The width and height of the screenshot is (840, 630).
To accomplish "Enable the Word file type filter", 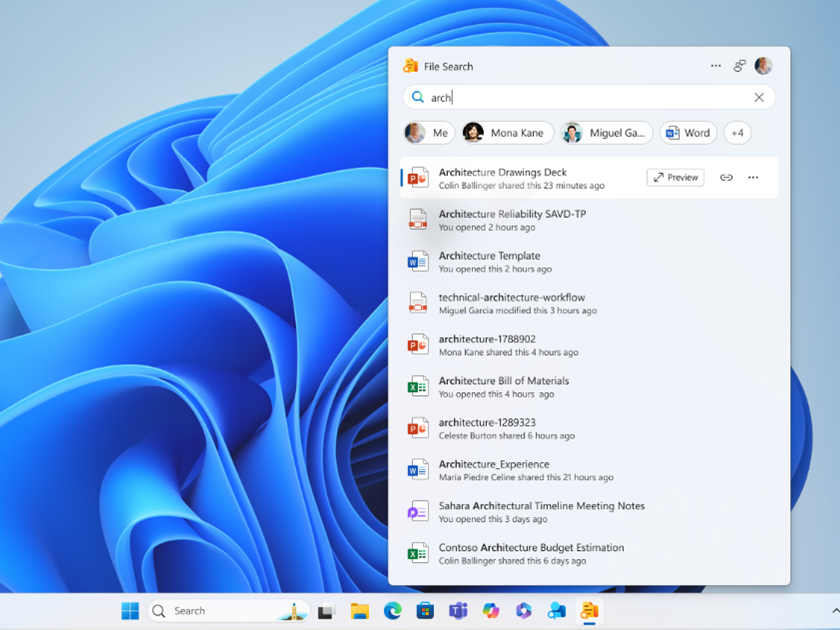I will tap(688, 132).
